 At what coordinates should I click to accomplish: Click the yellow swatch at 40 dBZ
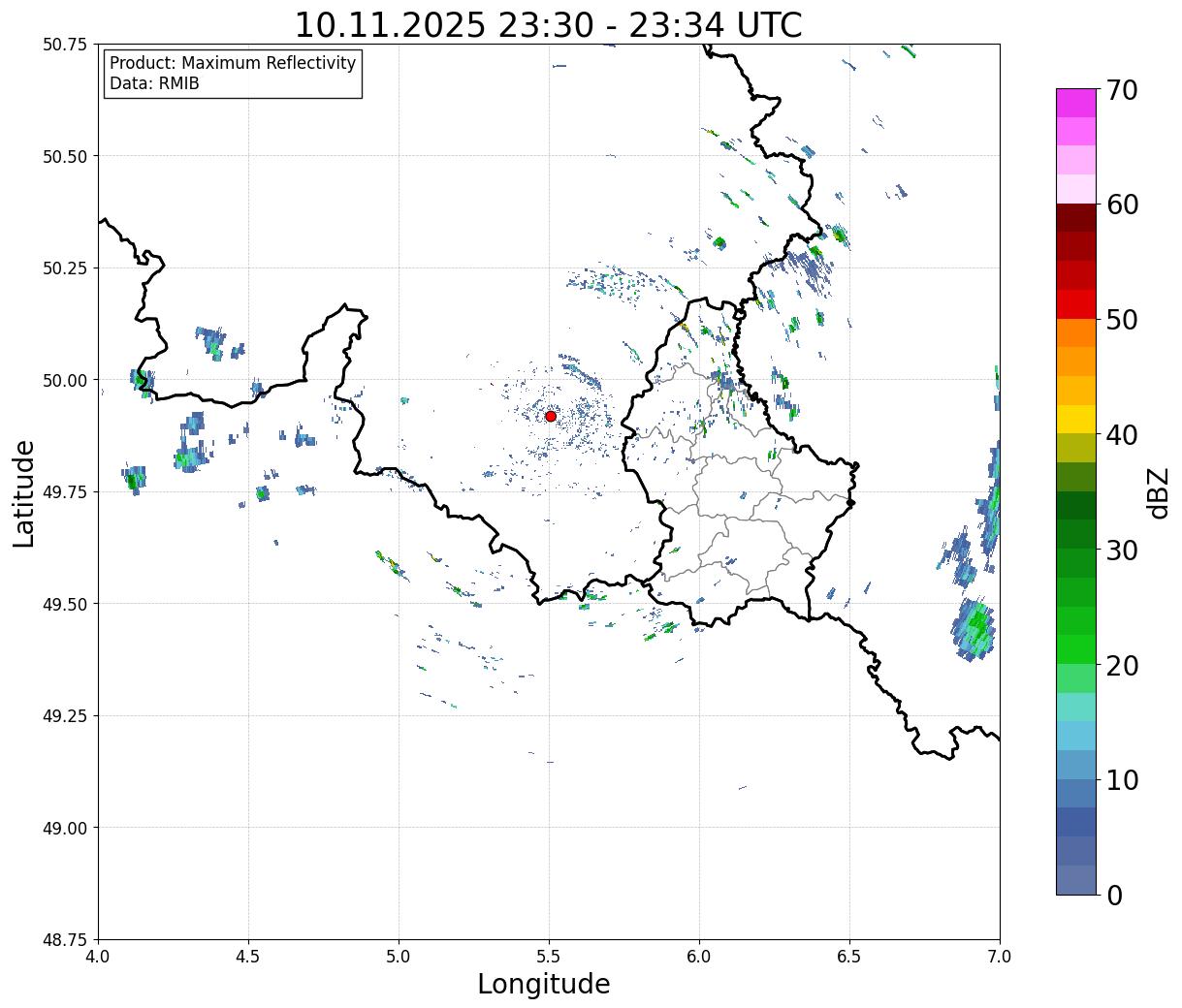pos(1076,420)
